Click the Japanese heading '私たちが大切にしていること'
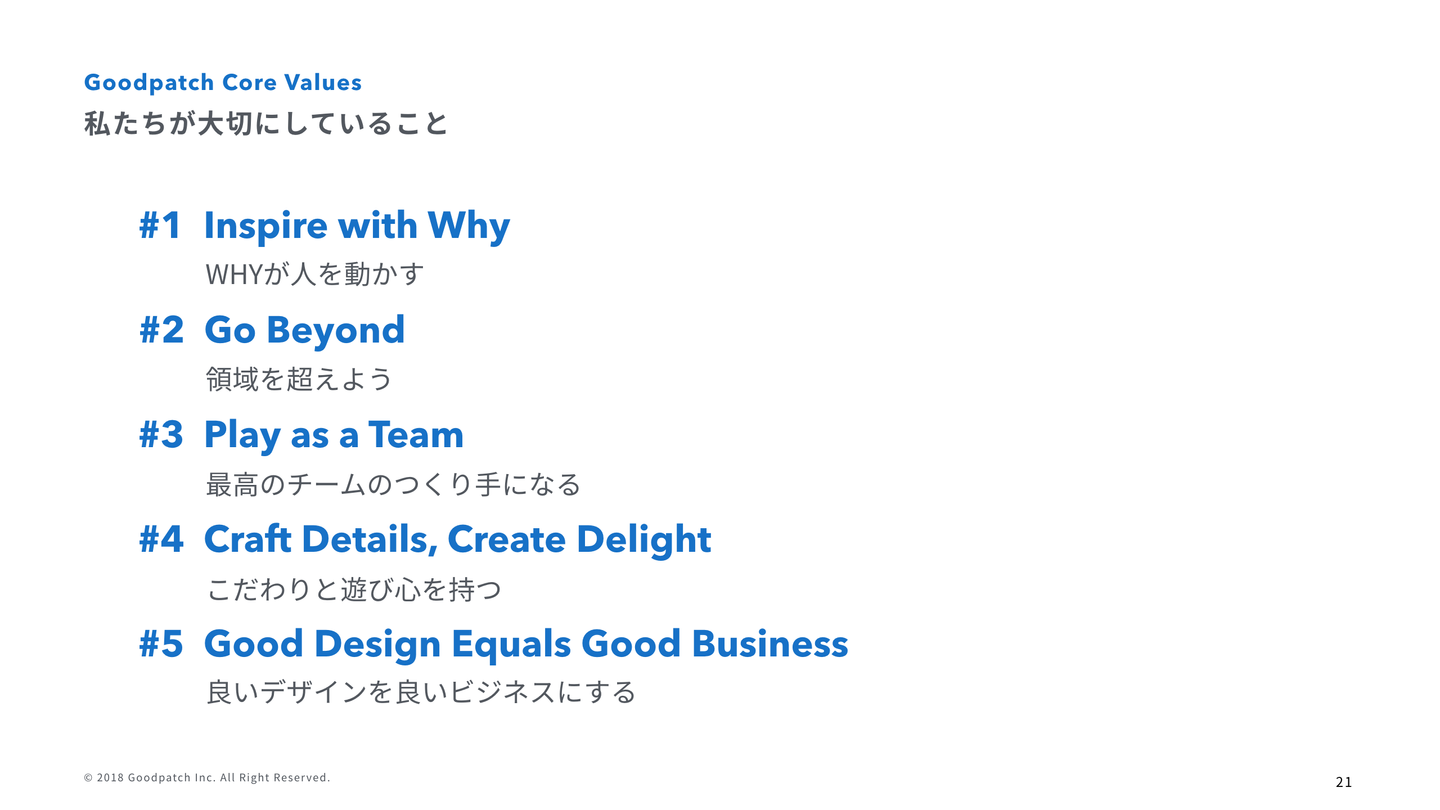The width and height of the screenshot is (1440, 810). (266, 124)
